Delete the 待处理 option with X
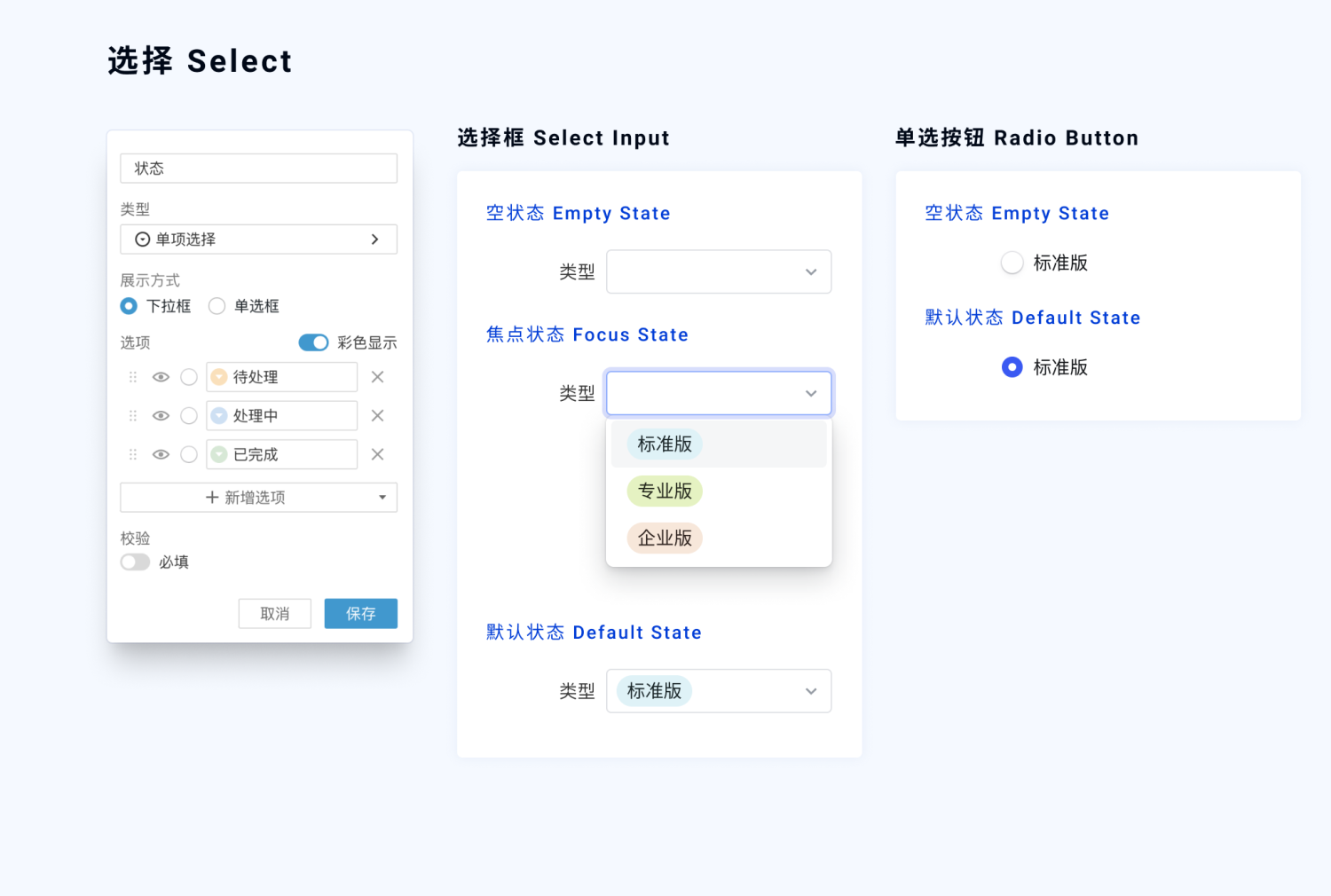Image resolution: width=1331 pixels, height=896 pixels. pos(377,377)
